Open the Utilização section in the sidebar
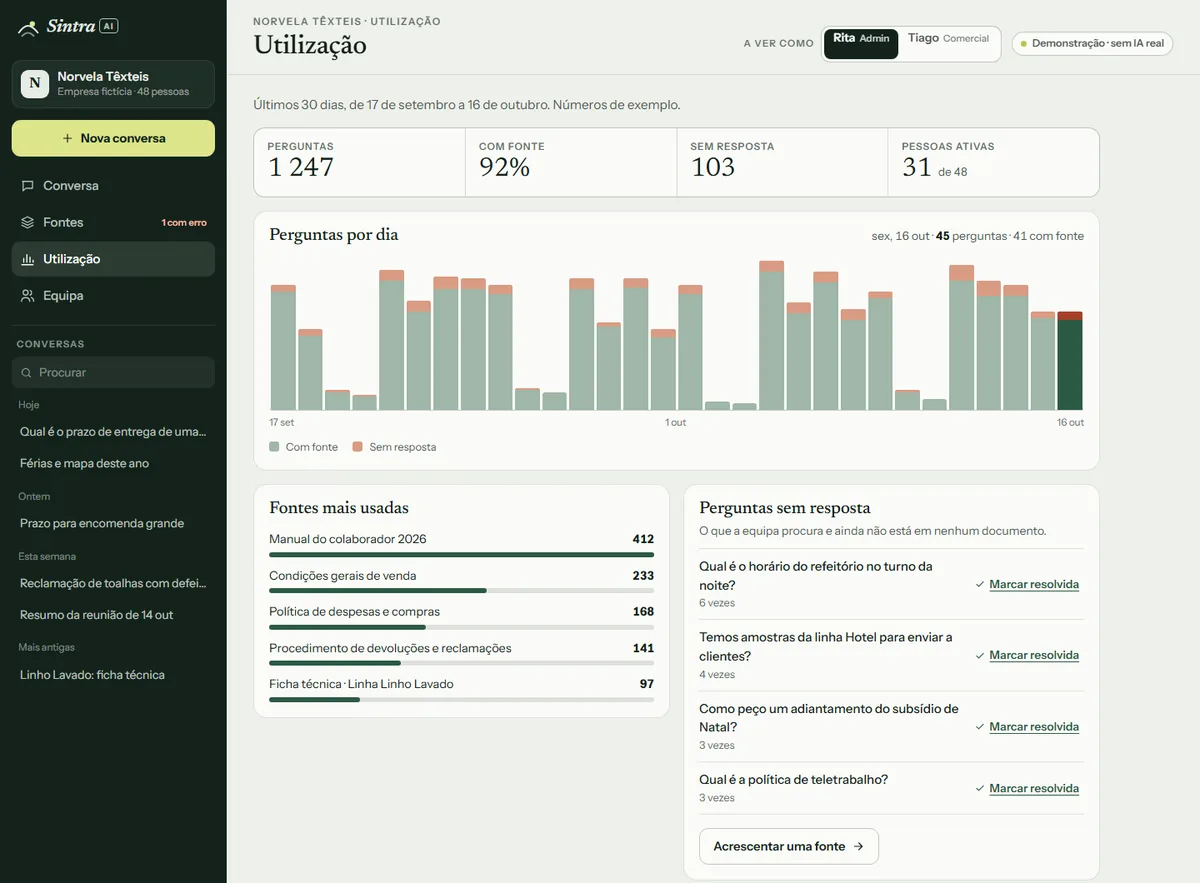 113,259
